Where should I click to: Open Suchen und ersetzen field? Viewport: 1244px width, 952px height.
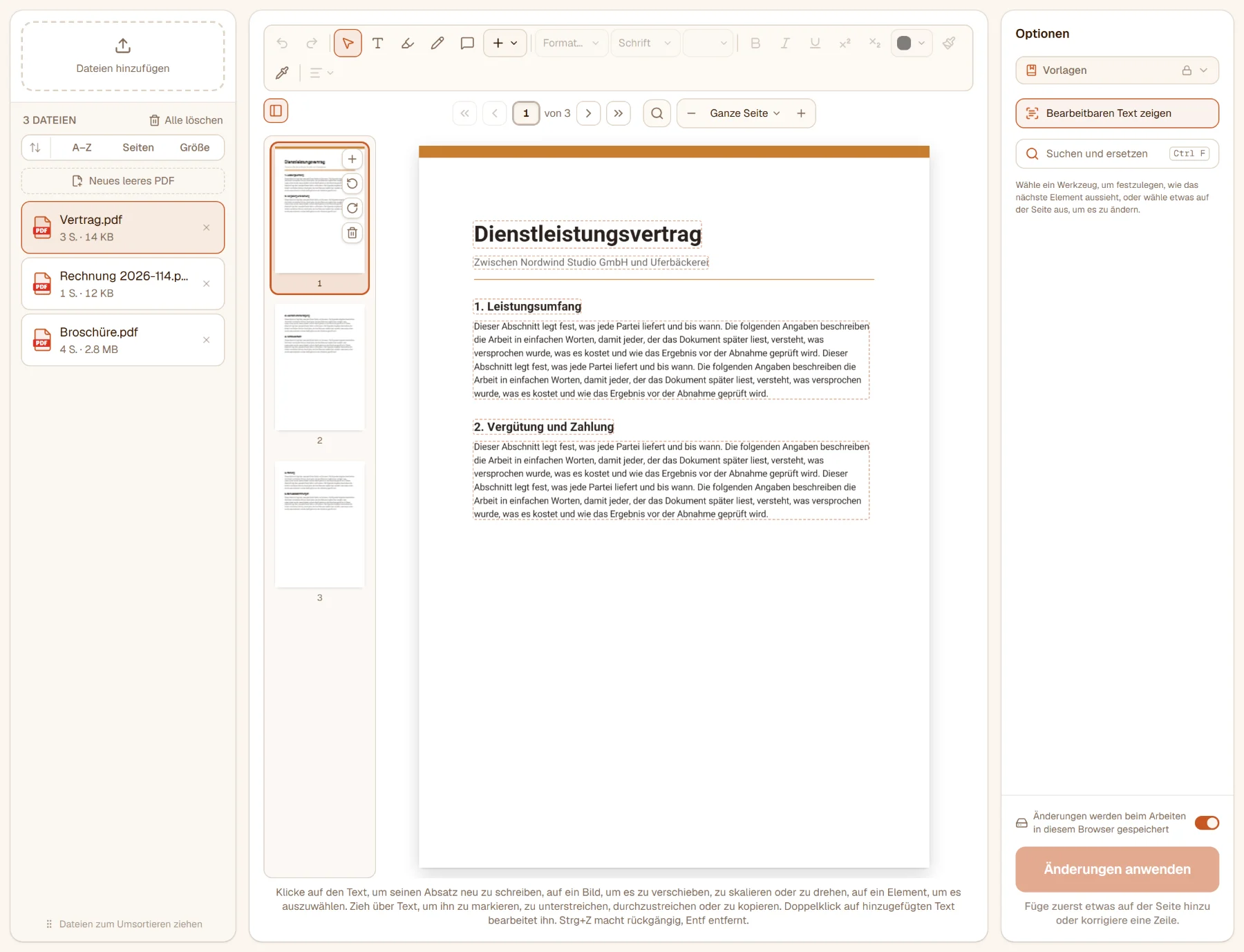pos(1117,153)
